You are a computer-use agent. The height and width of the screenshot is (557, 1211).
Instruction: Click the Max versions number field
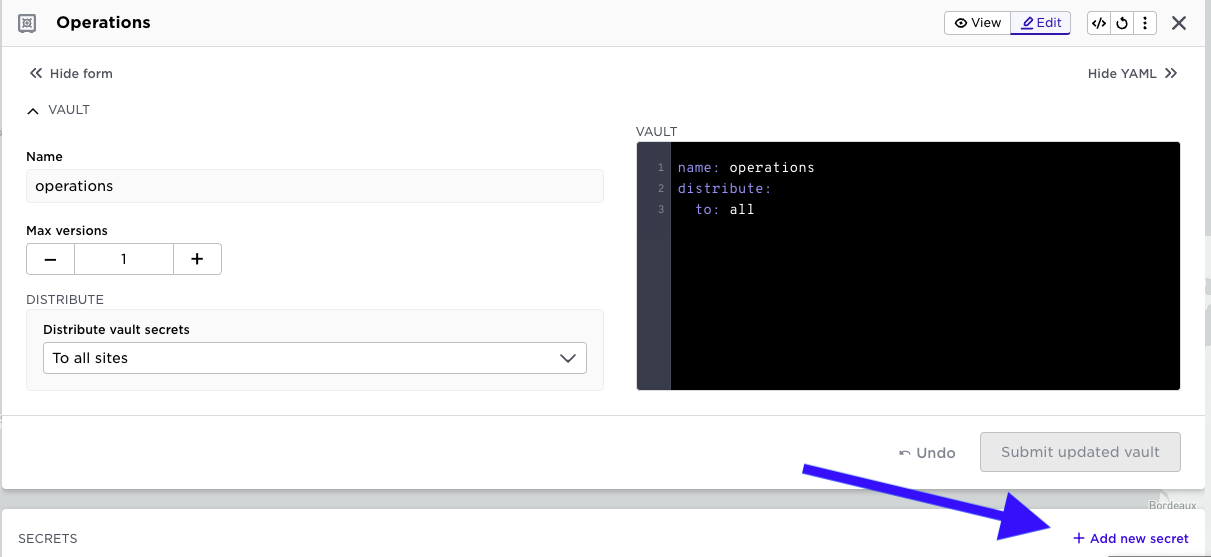pyautogui.click(x=124, y=259)
